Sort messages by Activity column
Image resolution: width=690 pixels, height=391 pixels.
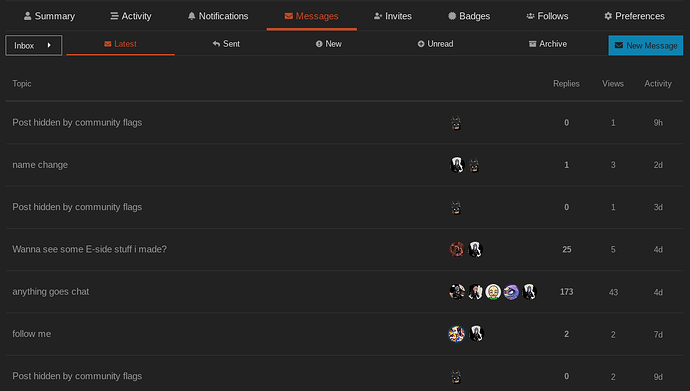coord(658,84)
